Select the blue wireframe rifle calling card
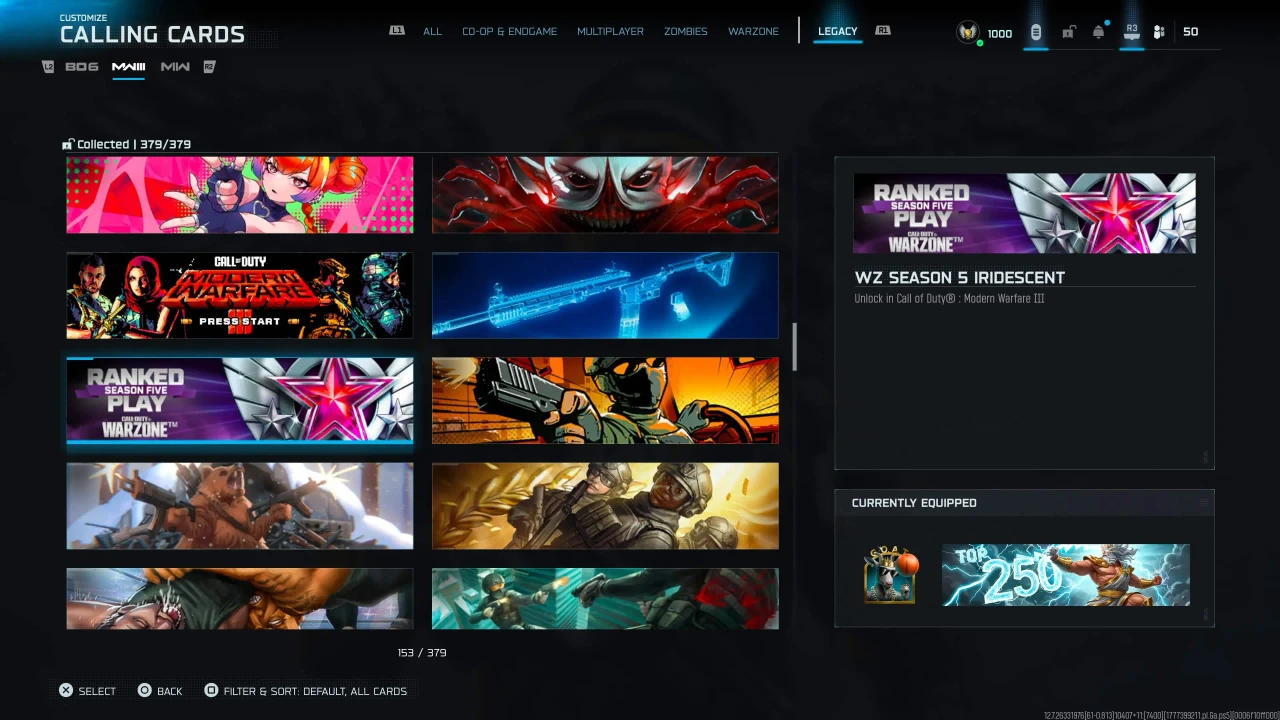 [x=605, y=295]
